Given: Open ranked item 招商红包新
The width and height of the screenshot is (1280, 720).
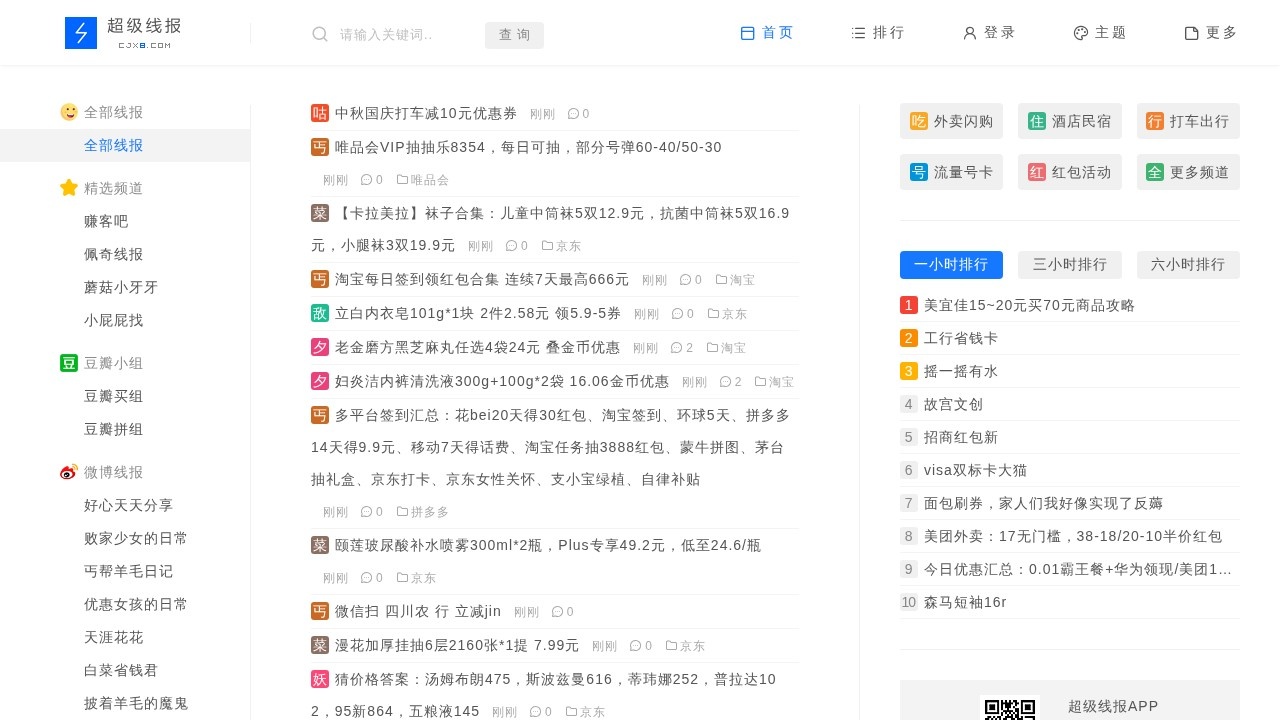Looking at the screenshot, I should (961, 437).
